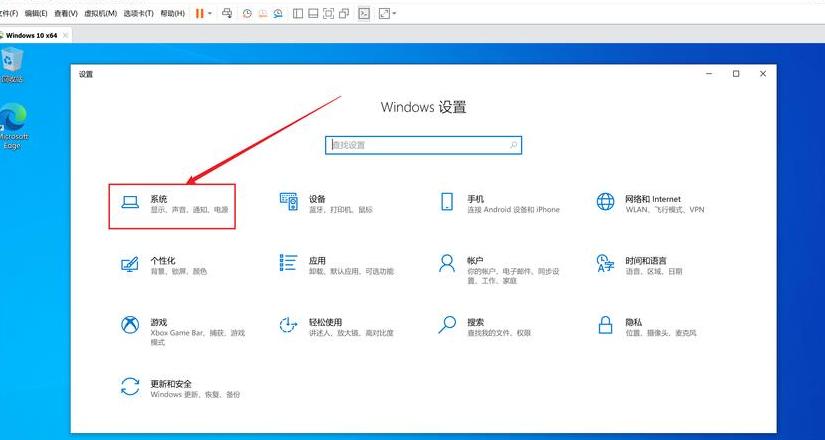Image resolution: width=825 pixels, height=440 pixels.
Task: Open the 系统 laptop icon
Action: coord(130,202)
